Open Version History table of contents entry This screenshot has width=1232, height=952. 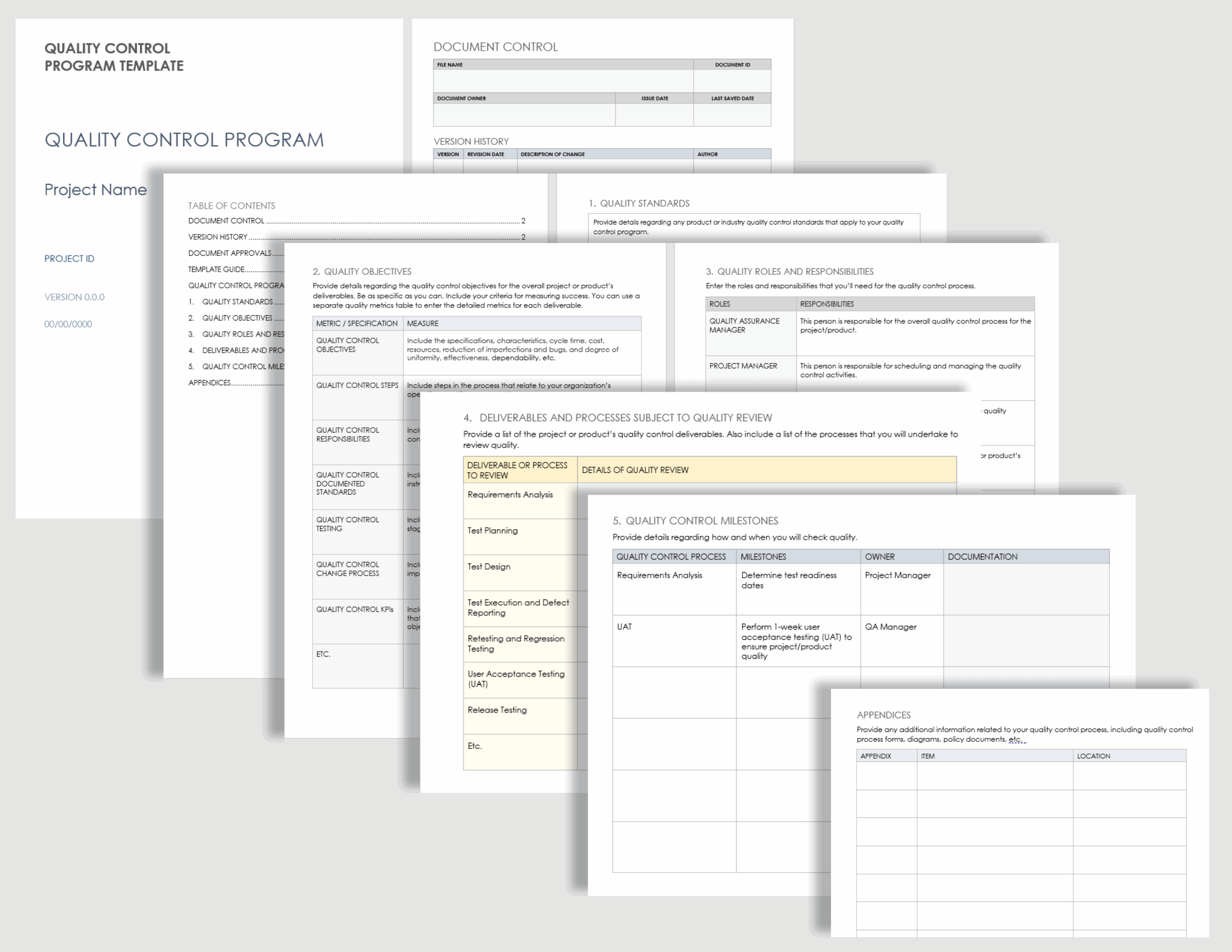pyautogui.click(x=218, y=237)
